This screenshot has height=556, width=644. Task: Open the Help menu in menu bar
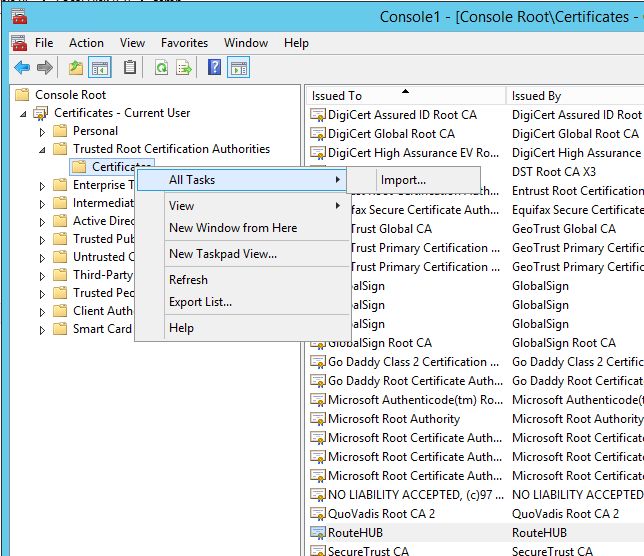click(x=296, y=43)
